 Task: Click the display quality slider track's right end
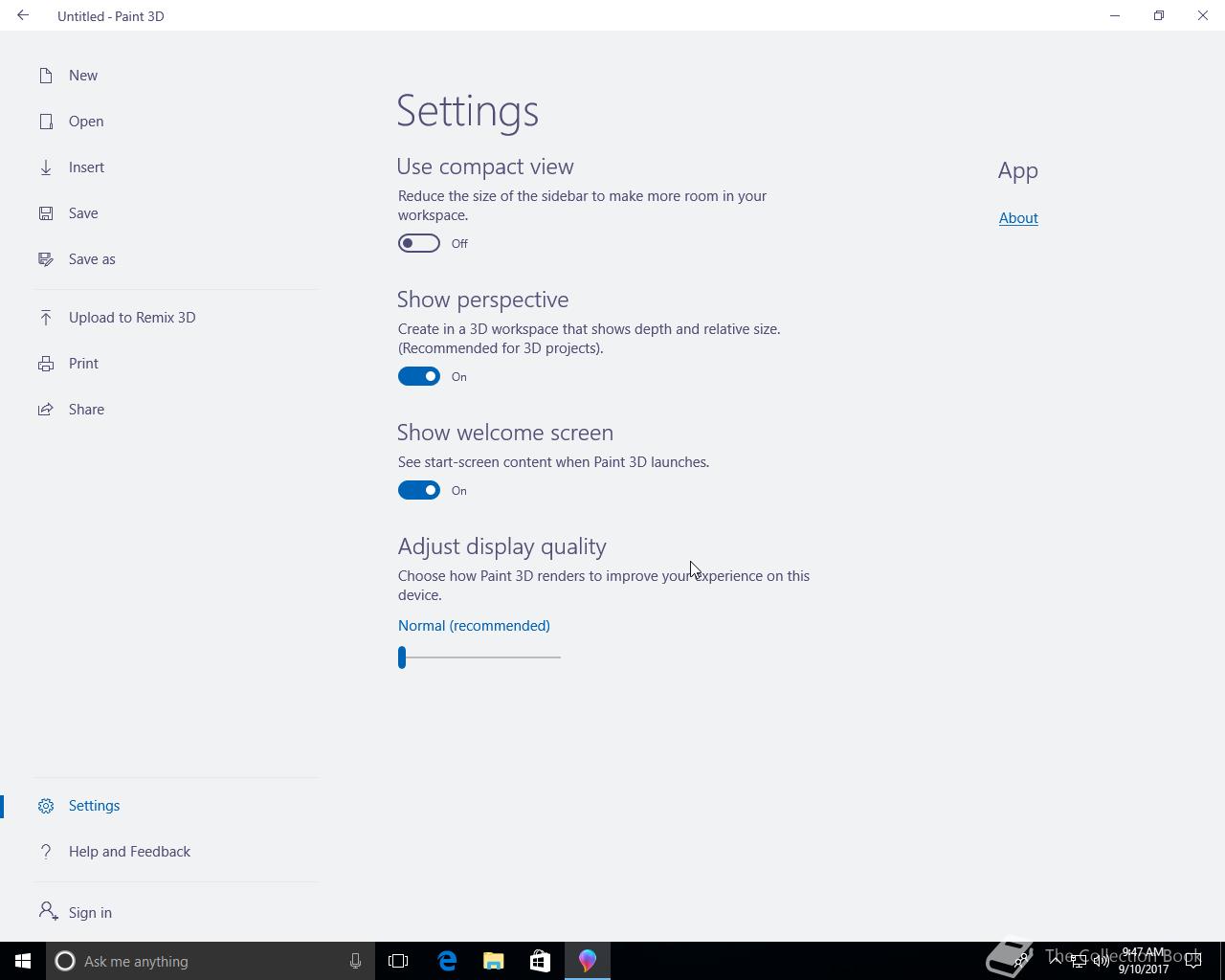(x=558, y=657)
